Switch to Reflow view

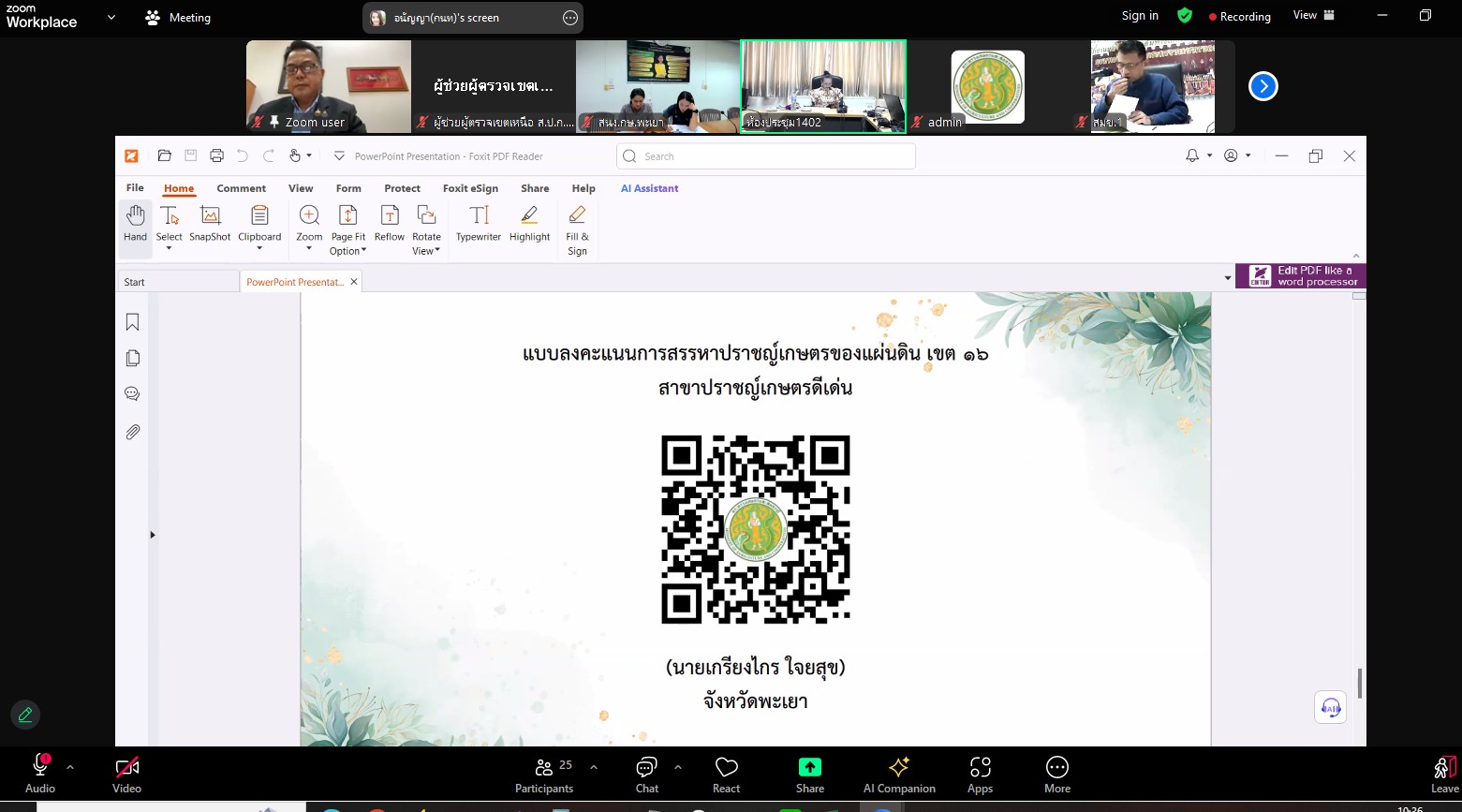point(390,225)
